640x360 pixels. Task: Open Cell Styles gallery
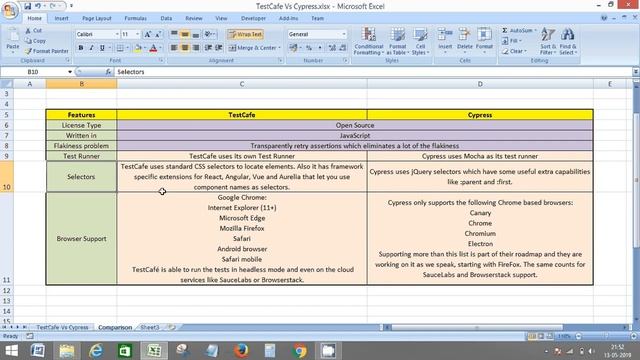click(x=420, y=41)
